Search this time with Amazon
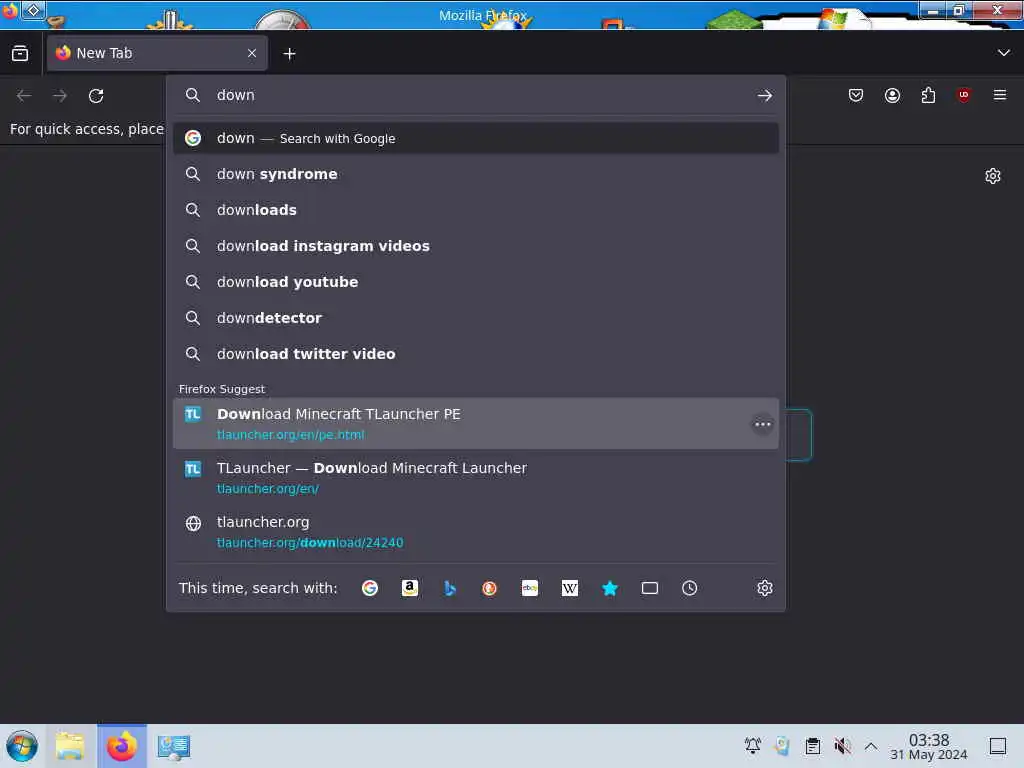 pyautogui.click(x=409, y=588)
